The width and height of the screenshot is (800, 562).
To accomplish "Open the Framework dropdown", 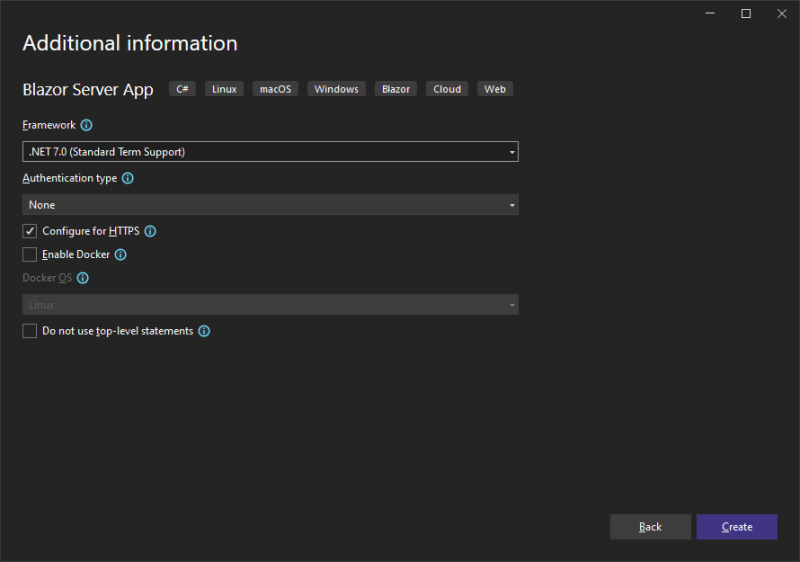I will pyautogui.click(x=270, y=151).
